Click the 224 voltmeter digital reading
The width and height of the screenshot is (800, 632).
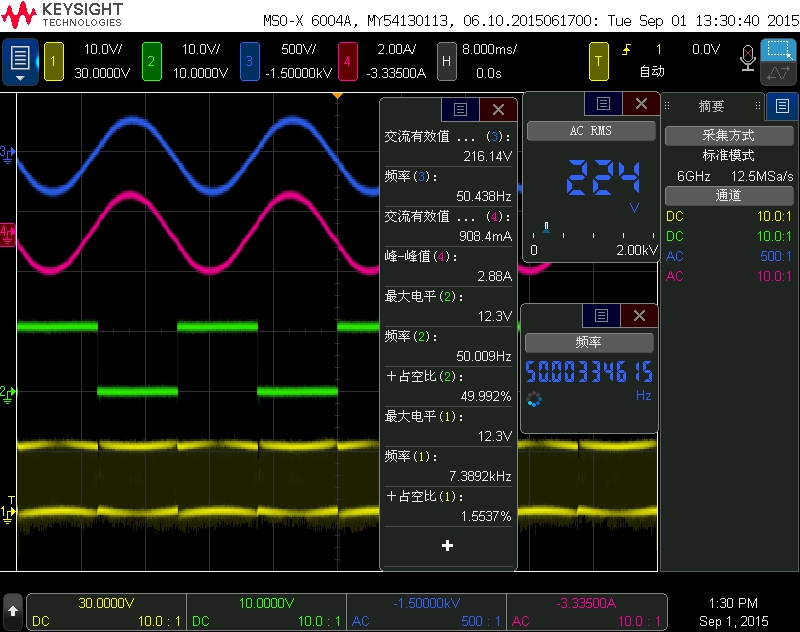(x=603, y=178)
